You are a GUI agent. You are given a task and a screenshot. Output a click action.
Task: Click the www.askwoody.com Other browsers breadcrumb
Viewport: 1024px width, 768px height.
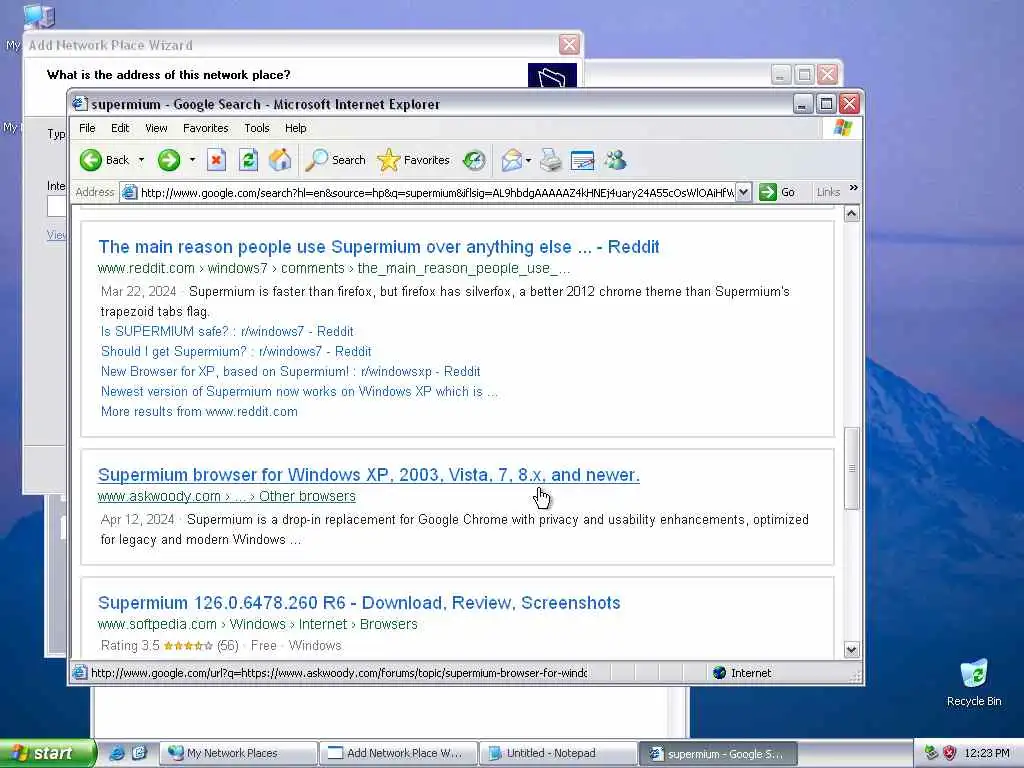coord(227,496)
